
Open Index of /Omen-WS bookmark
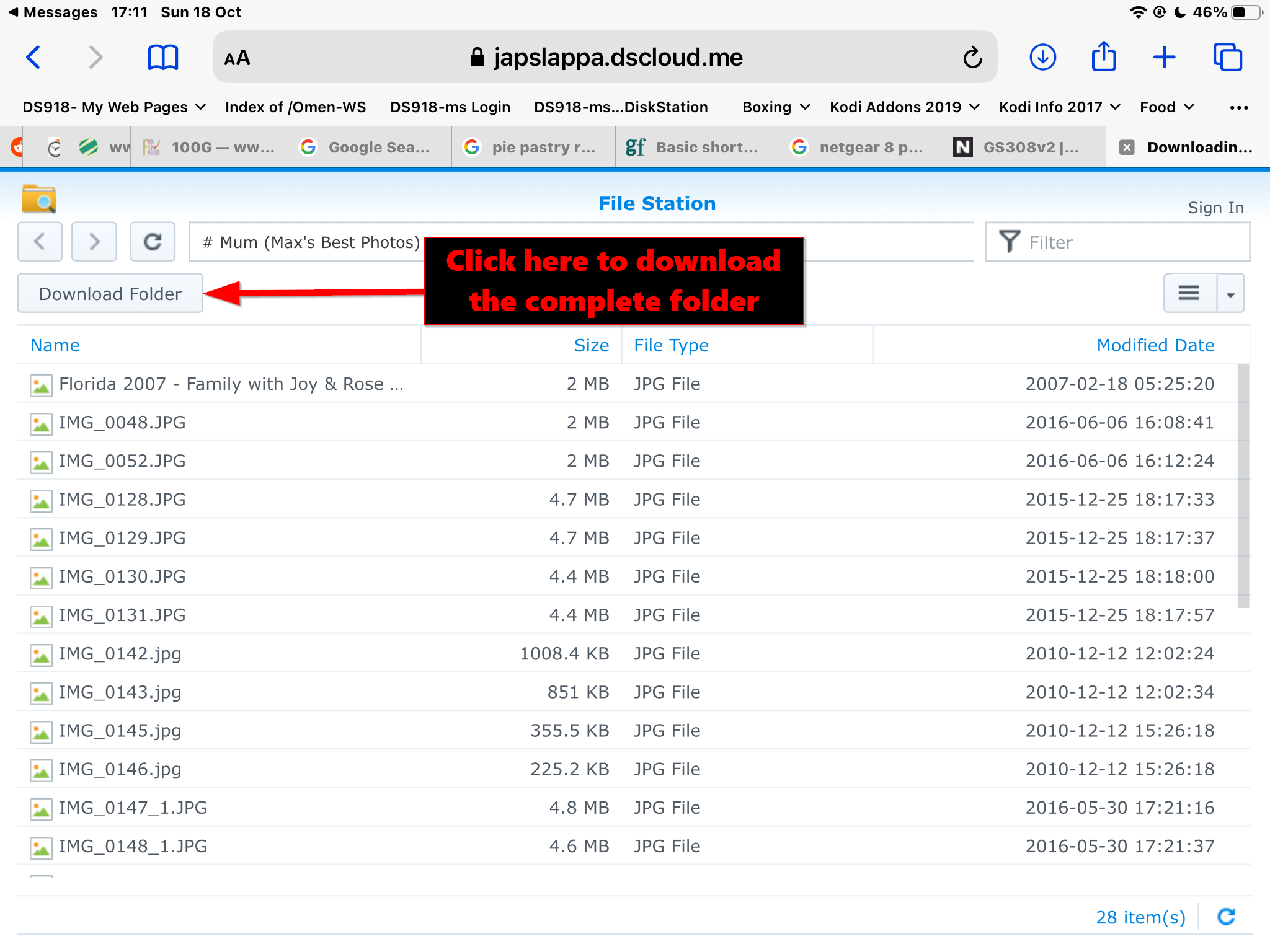click(295, 107)
